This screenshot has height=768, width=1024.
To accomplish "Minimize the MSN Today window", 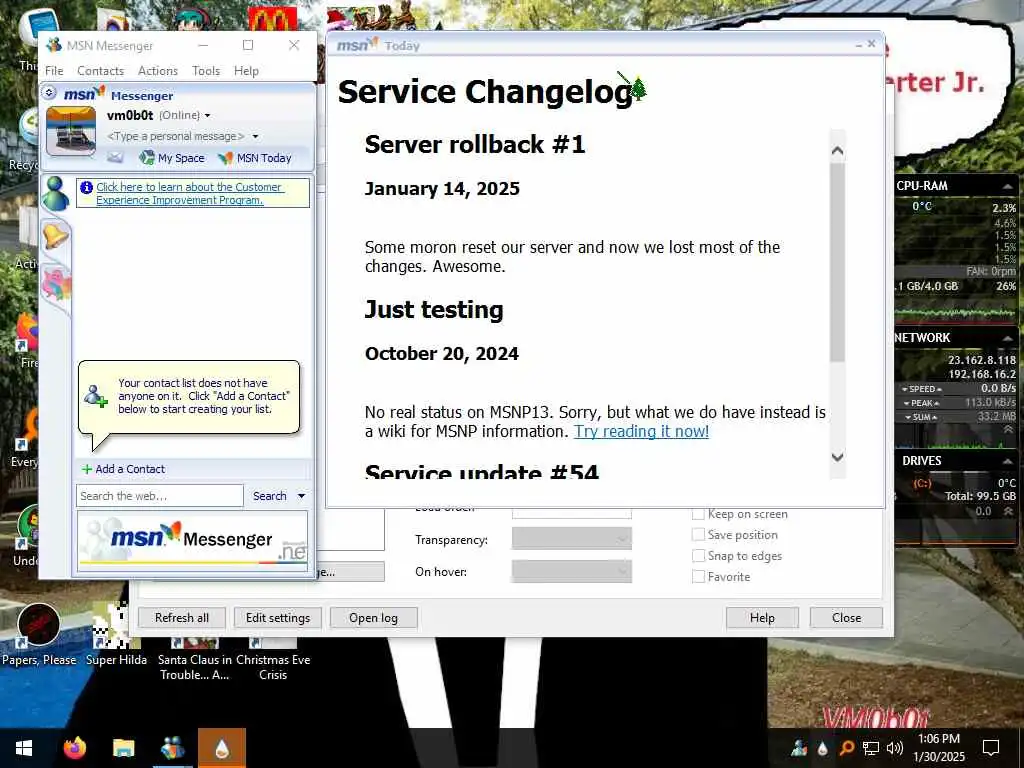I will click(x=859, y=45).
